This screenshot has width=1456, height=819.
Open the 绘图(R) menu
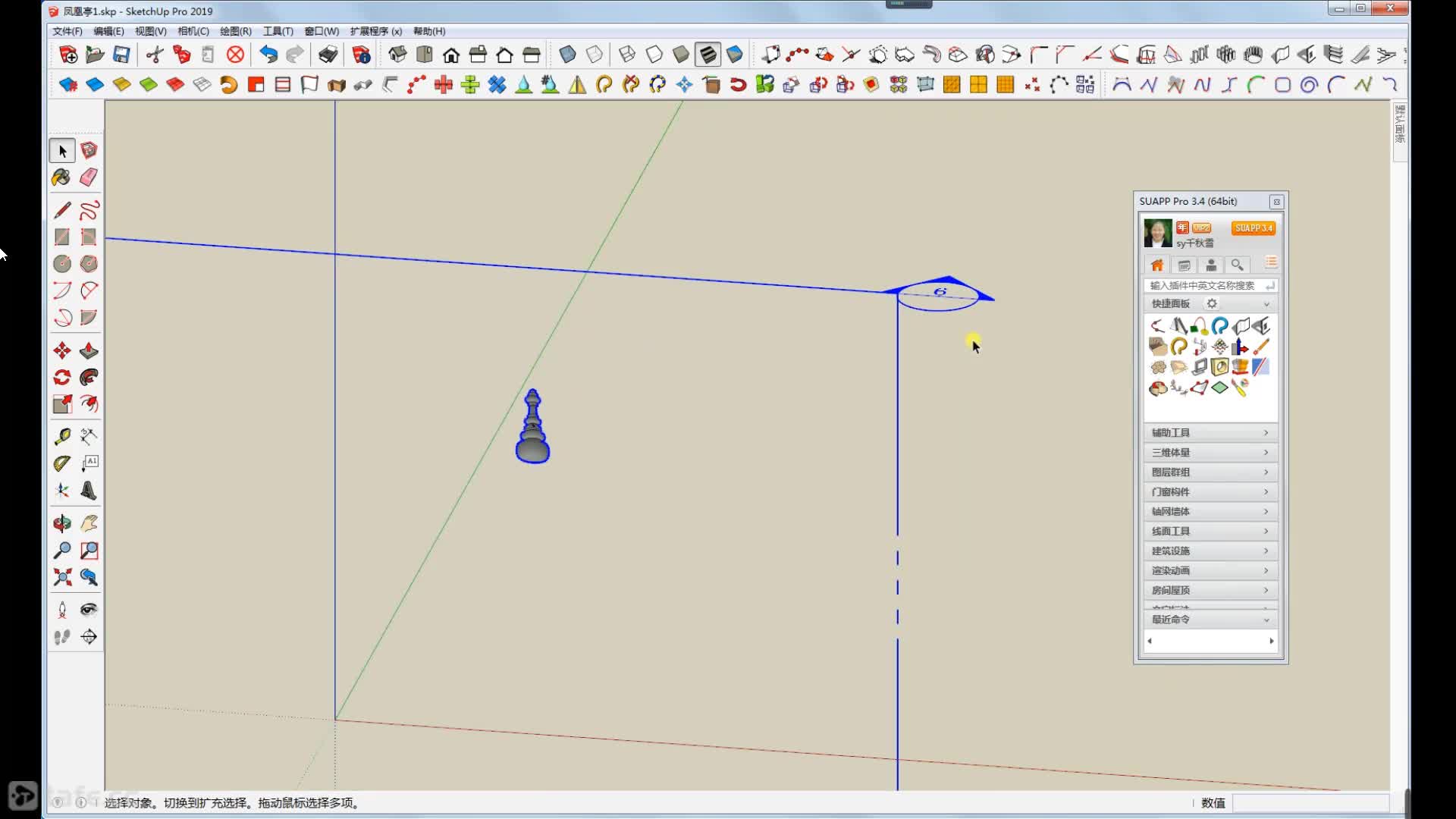(x=235, y=31)
